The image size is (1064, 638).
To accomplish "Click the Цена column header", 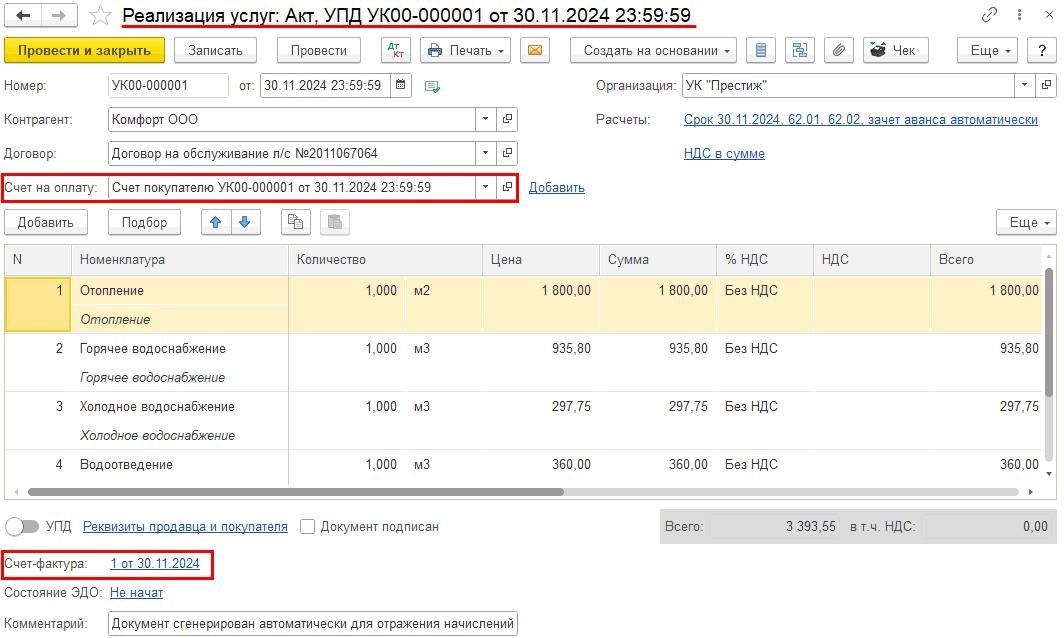I will coord(541,259).
